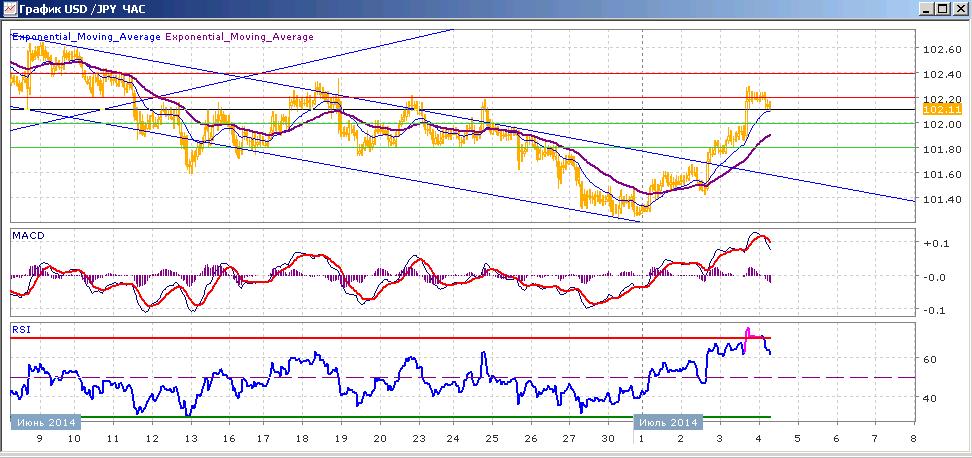Select date 16 on the time axis
The width and height of the screenshot is (972, 458).
(x=228, y=439)
